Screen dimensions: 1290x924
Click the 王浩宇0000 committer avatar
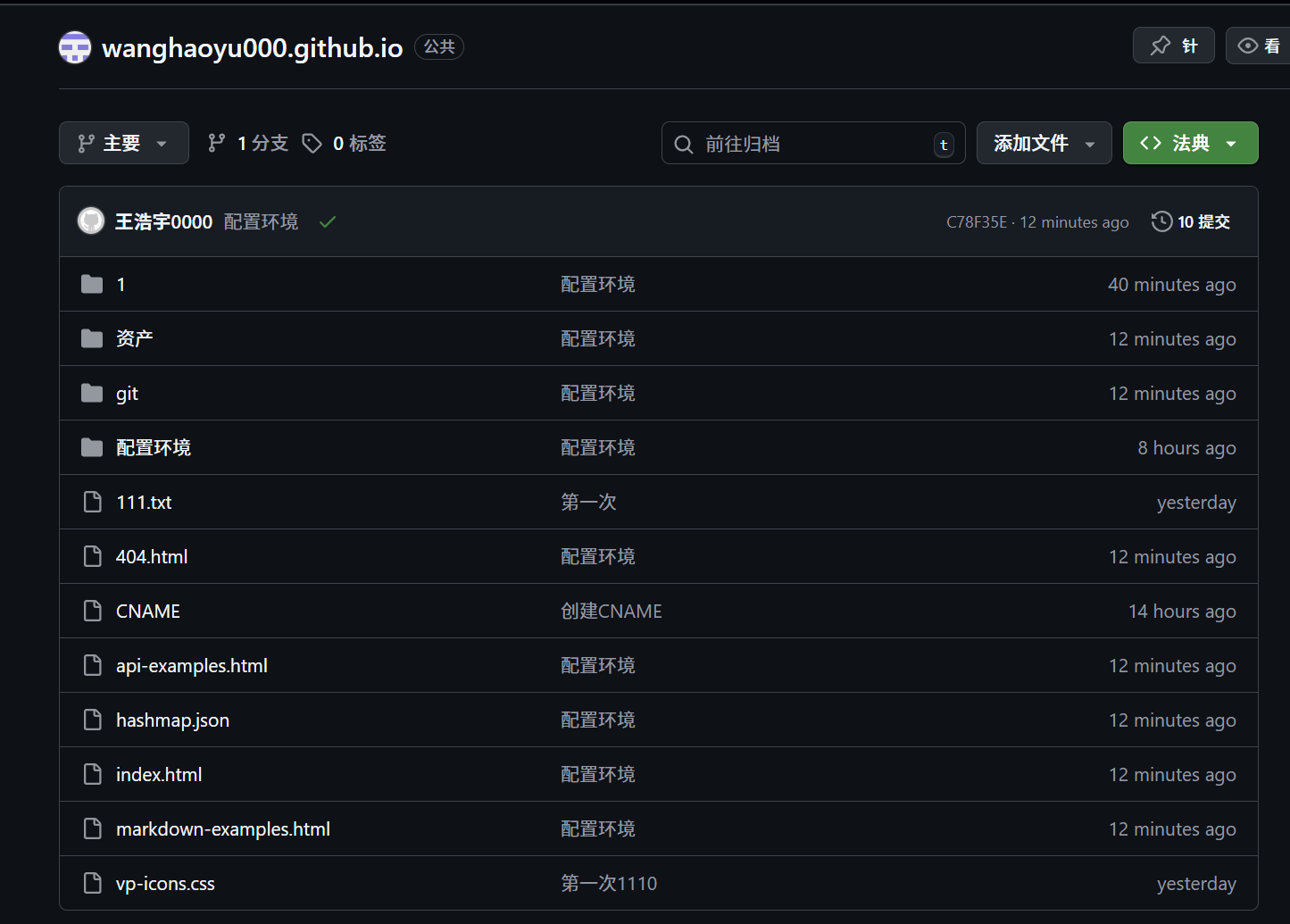pos(91,221)
